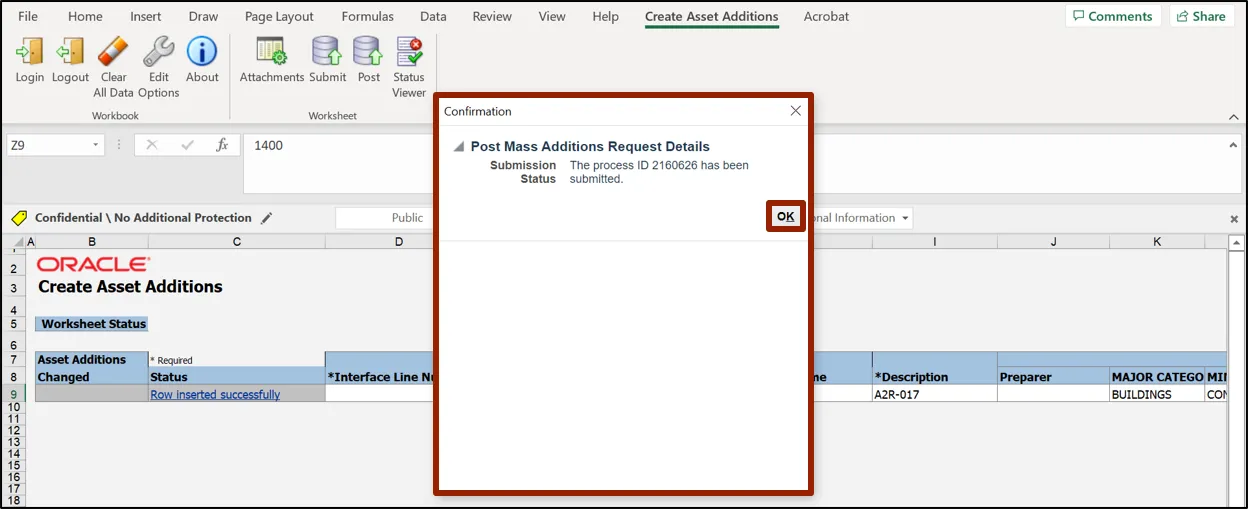Click the Public sensitivity label field
1248x509 pixels.
[385, 218]
